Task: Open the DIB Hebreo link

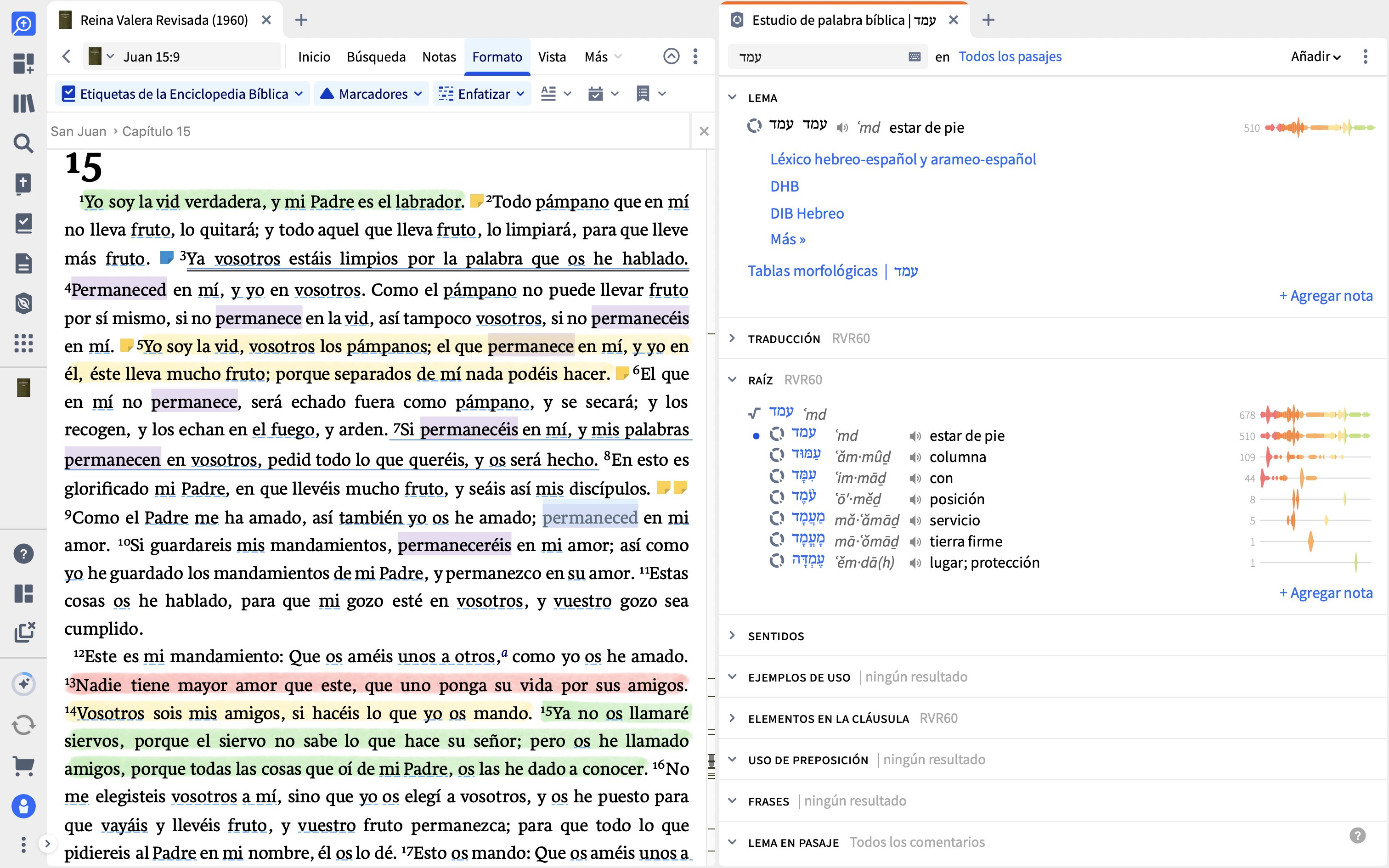Action: click(807, 214)
